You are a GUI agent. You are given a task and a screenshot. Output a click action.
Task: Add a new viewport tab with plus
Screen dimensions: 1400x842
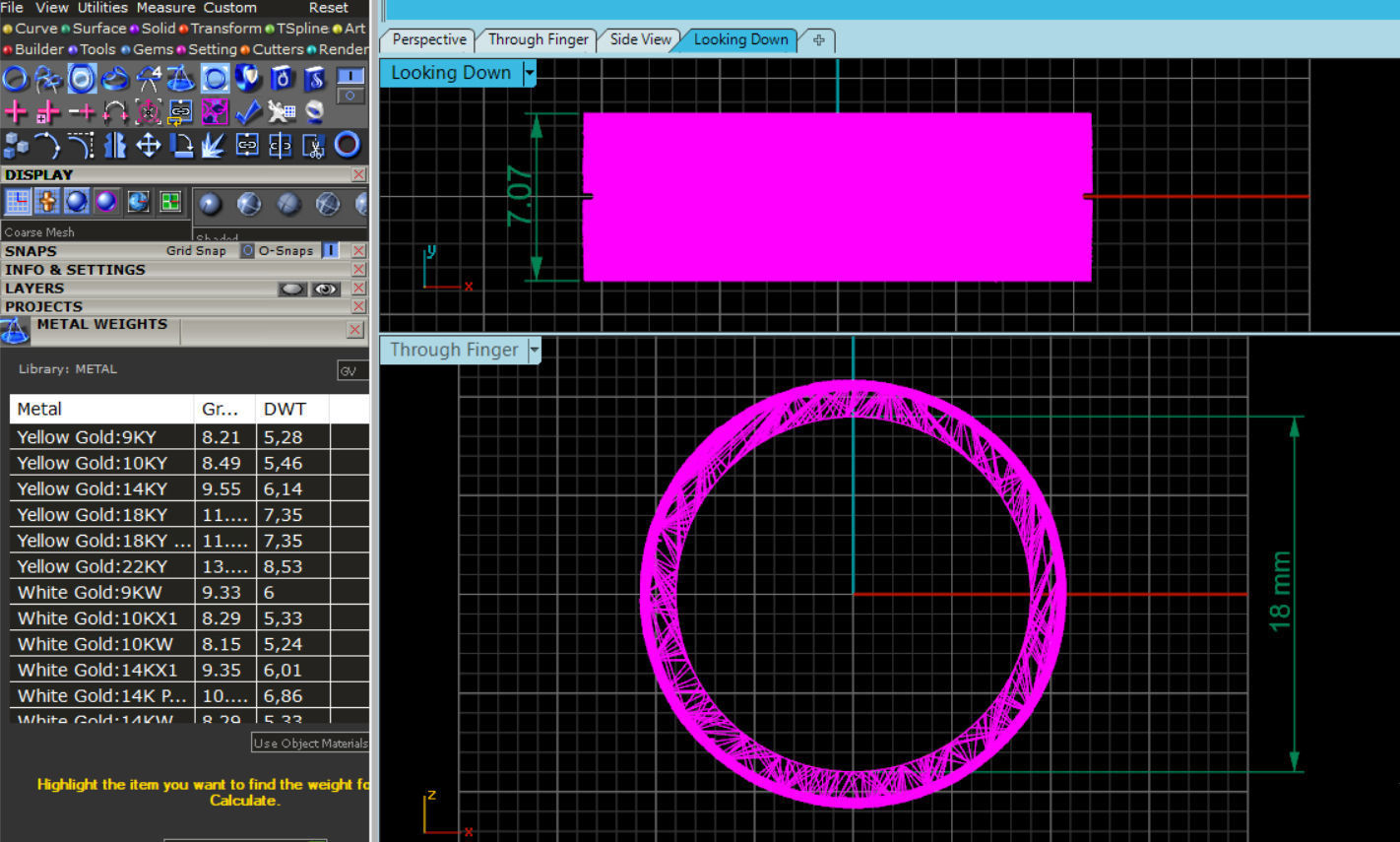pyautogui.click(x=818, y=40)
